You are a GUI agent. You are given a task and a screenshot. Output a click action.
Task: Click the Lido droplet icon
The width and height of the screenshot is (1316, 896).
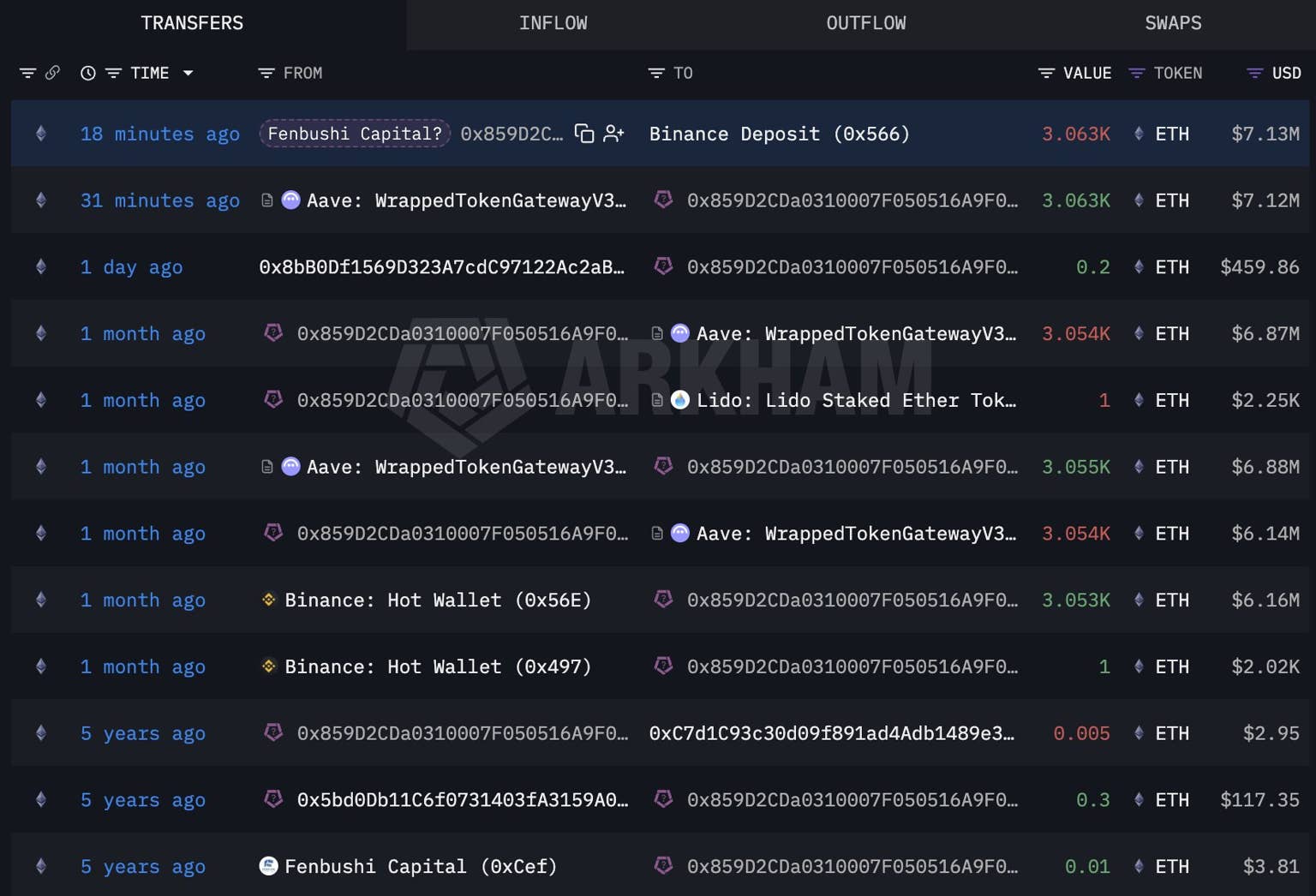[x=680, y=400]
